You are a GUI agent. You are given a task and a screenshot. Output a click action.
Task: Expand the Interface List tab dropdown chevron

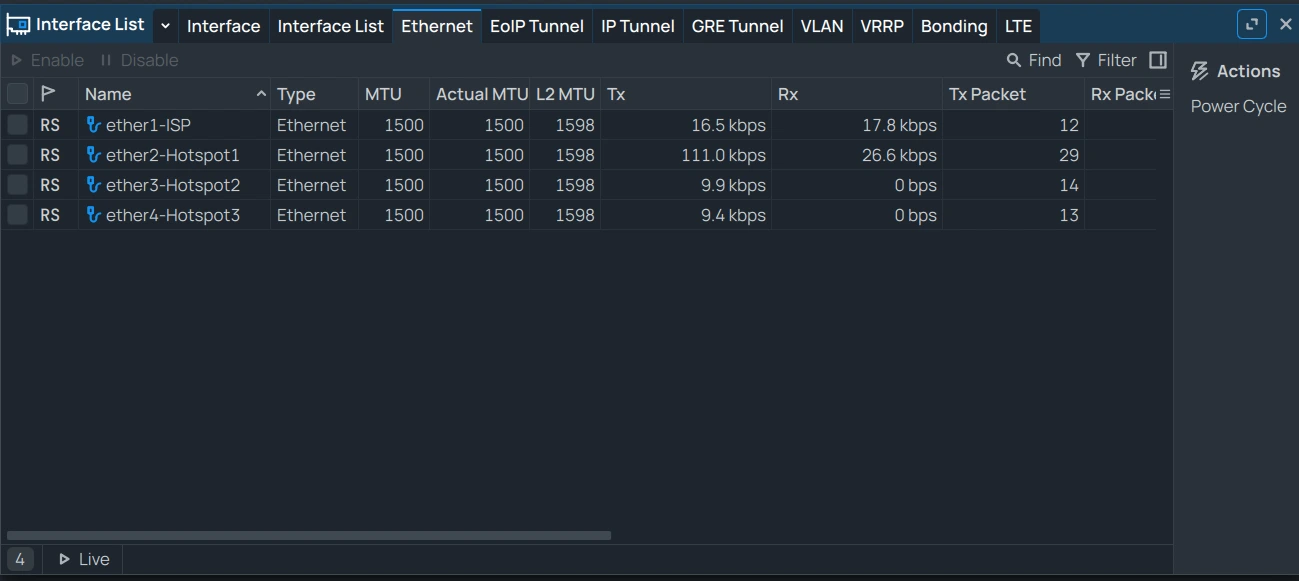(x=166, y=26)
